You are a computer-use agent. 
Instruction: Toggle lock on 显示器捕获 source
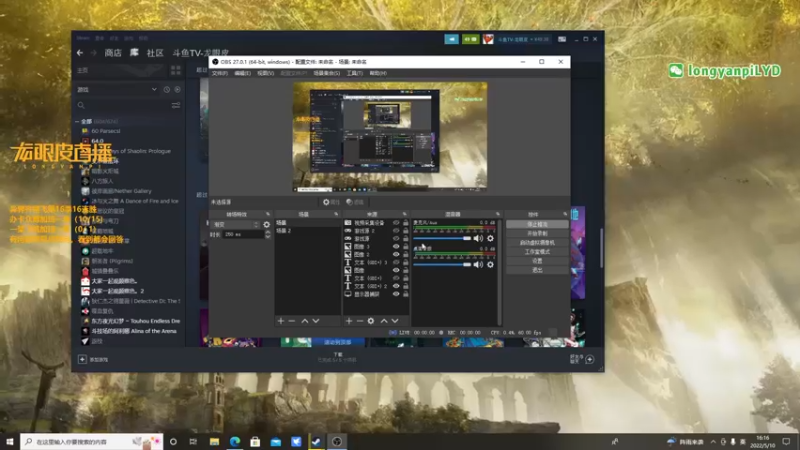[406, 294]
